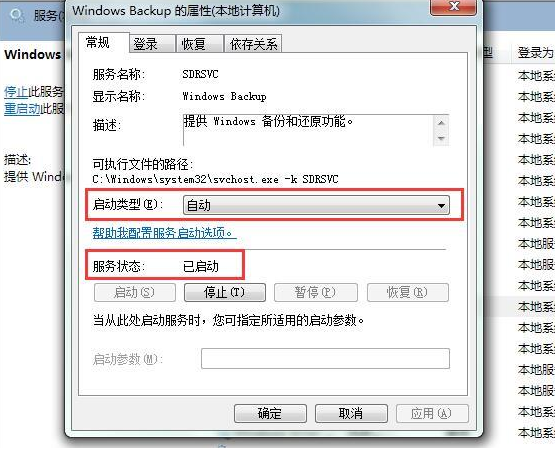Image resolution: width=556 pixels, height=449 pixels.
Task: Click the Services magnifier icon in title bar
Action: (x=16, y=16)
